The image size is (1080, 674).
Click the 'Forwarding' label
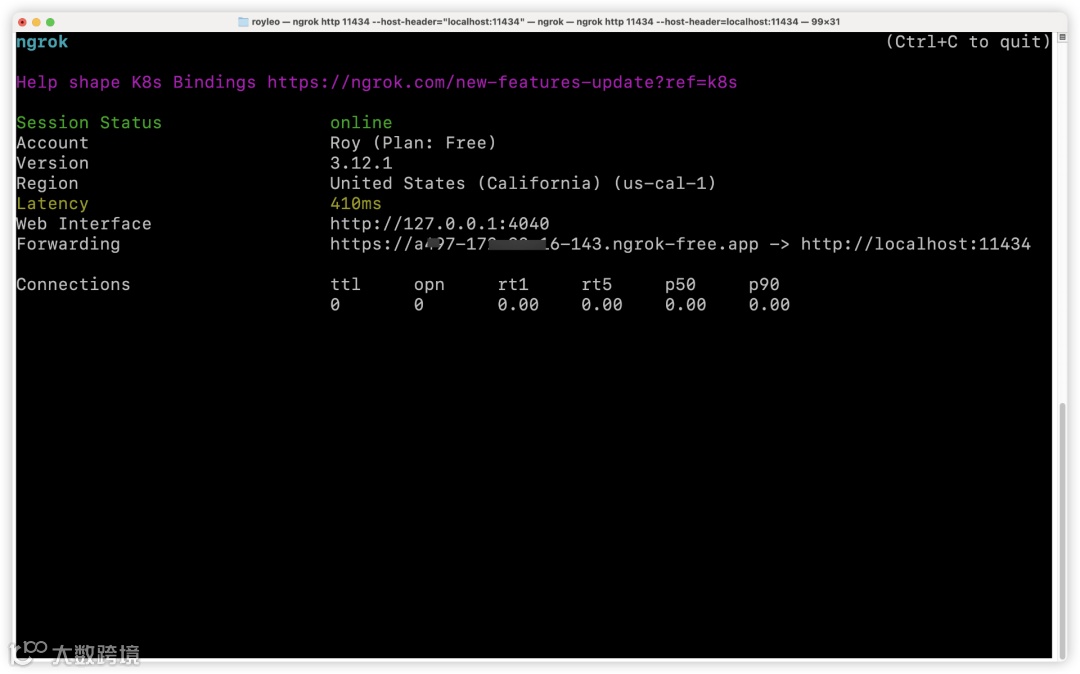[68, 244]
